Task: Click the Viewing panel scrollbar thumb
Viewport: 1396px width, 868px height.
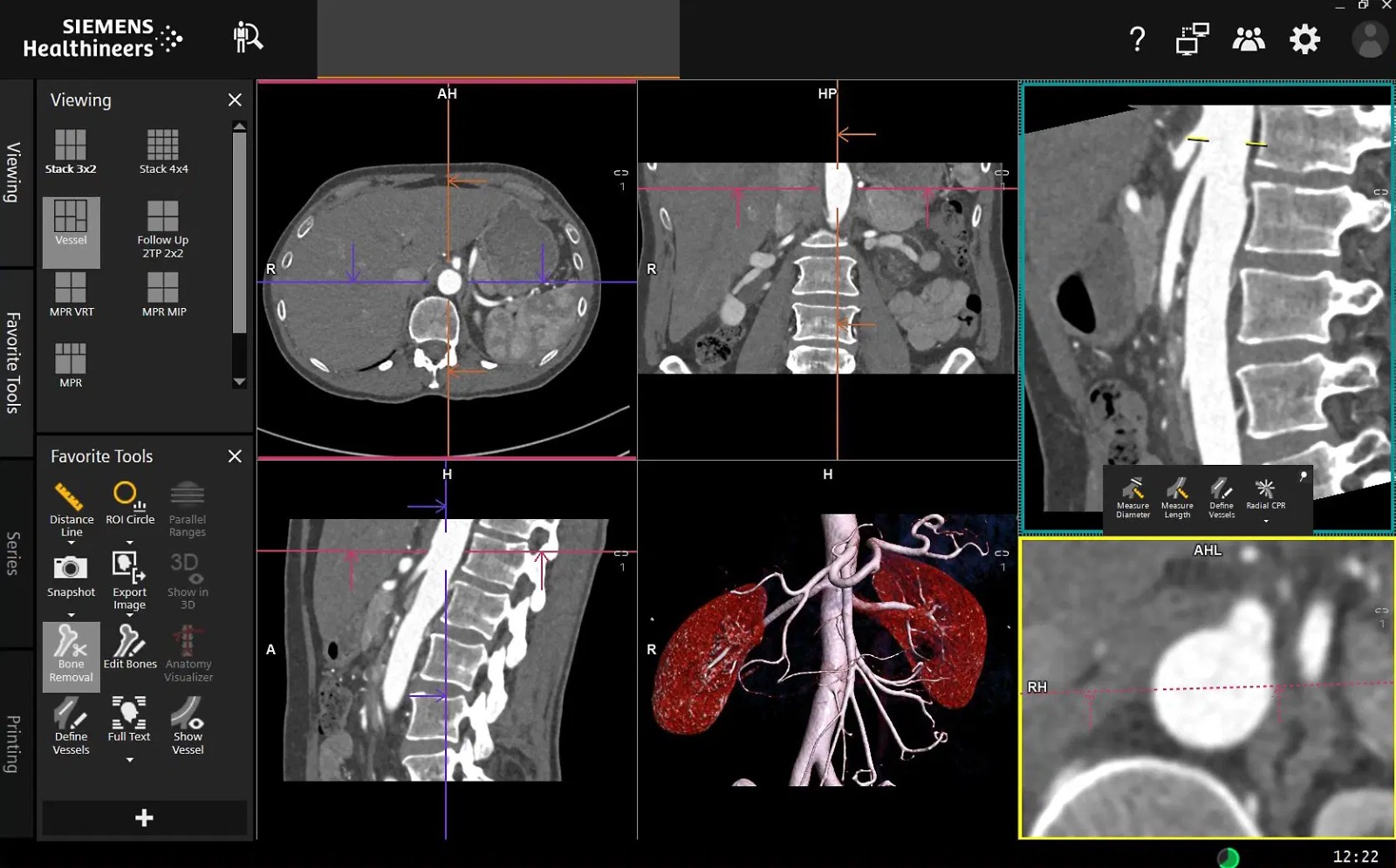Action: [239, 233]
